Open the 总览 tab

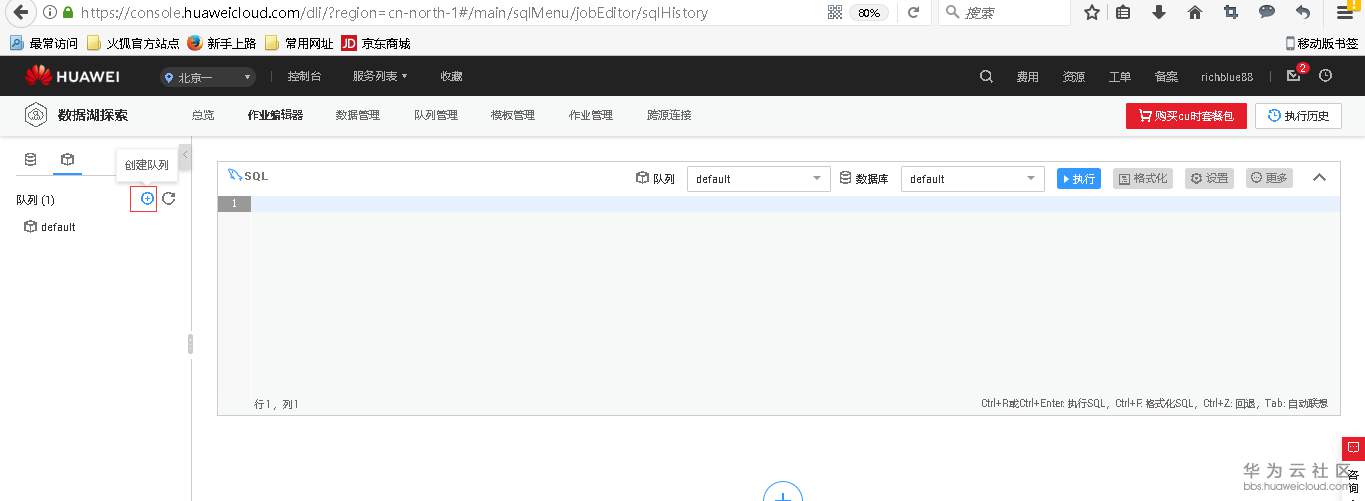point(203,115)
